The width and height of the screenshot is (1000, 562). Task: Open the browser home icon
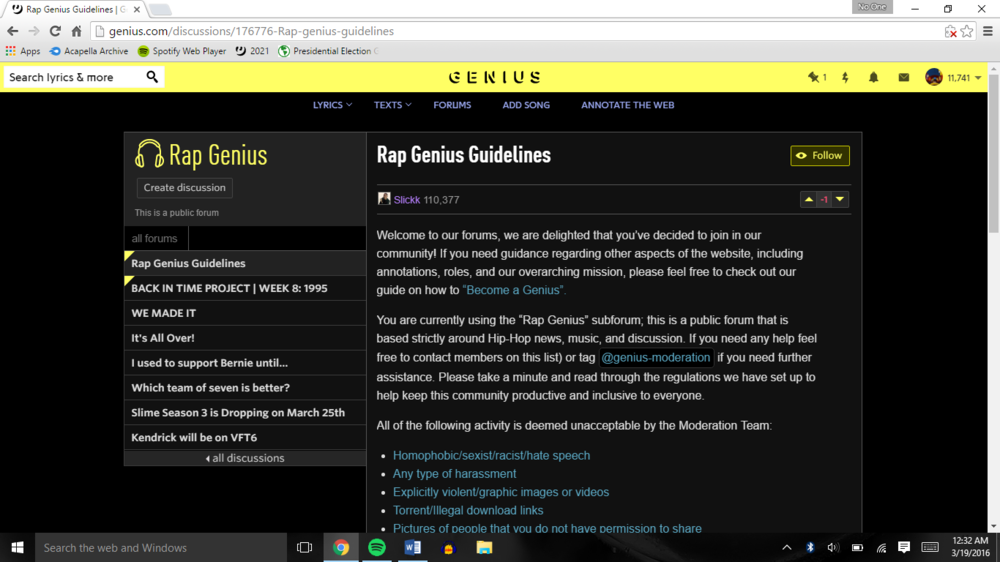77,31
